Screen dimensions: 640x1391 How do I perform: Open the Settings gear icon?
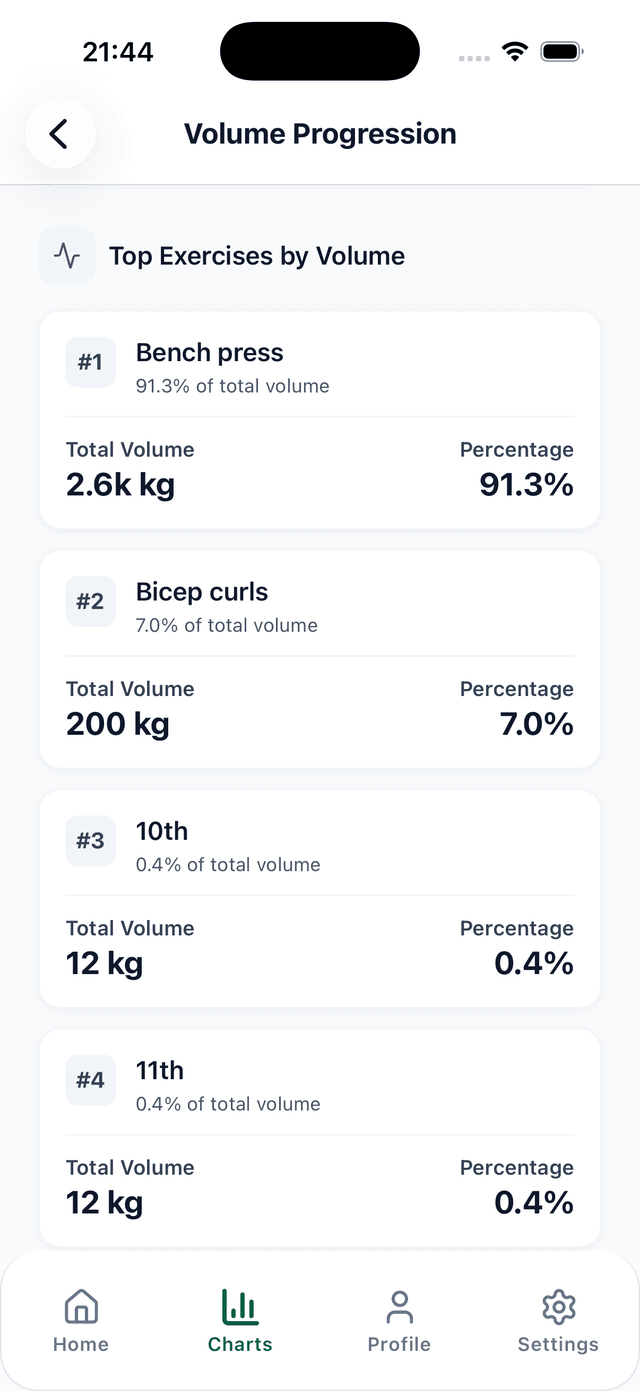pyautogui.click(x=558, y=1305)
